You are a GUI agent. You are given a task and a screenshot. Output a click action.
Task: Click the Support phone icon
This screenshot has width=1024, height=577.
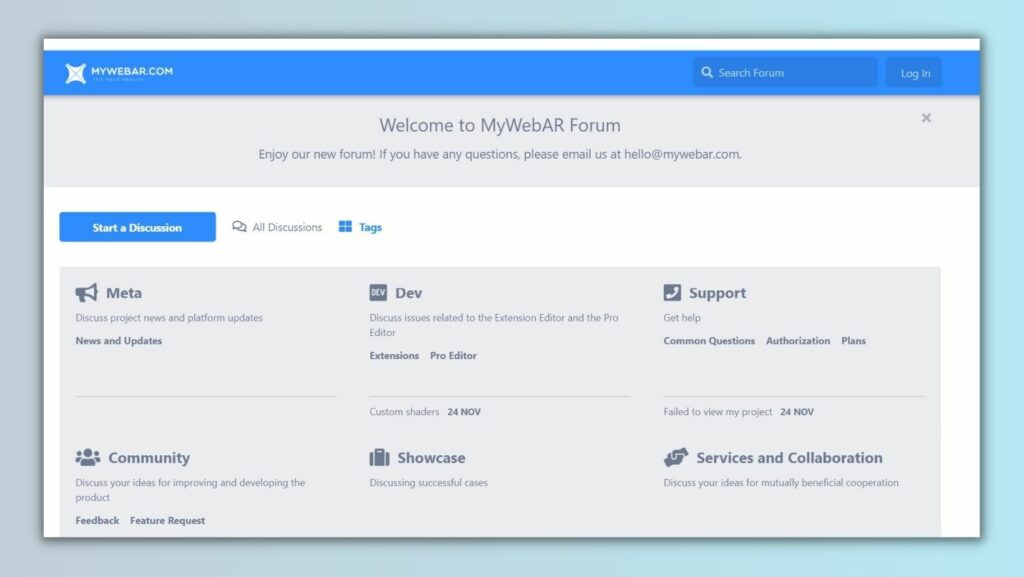[x=672, y=293]
